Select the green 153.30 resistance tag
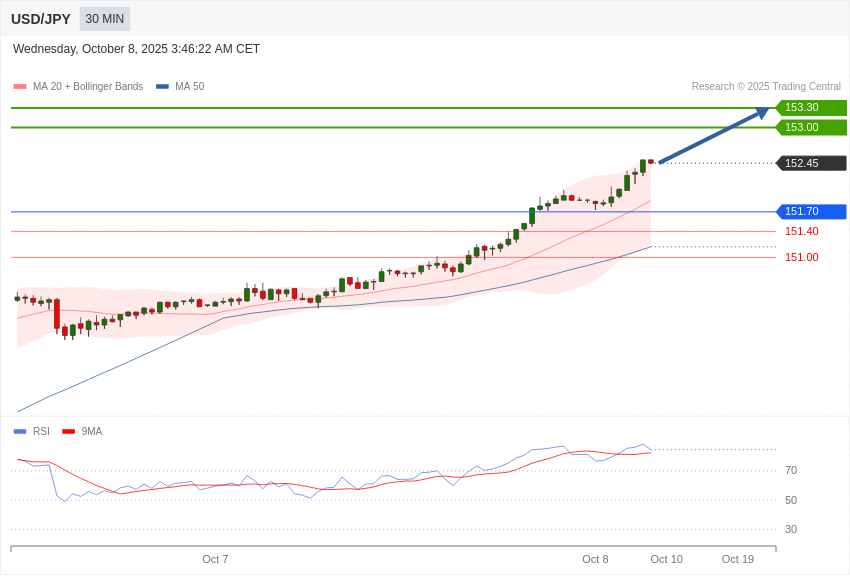850x576 pixels. tap(811, 107)
